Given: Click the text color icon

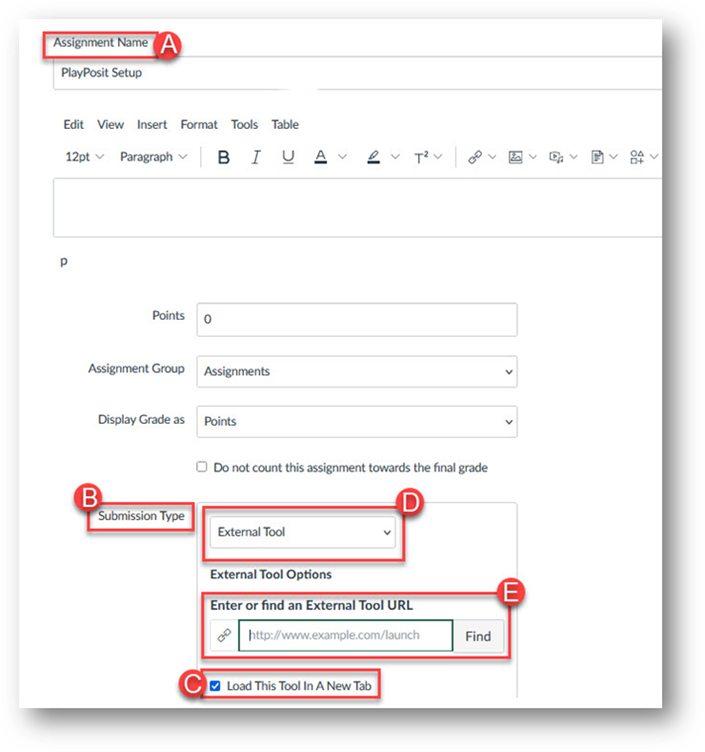Looking at the screenshot, I should coord(321,157).
